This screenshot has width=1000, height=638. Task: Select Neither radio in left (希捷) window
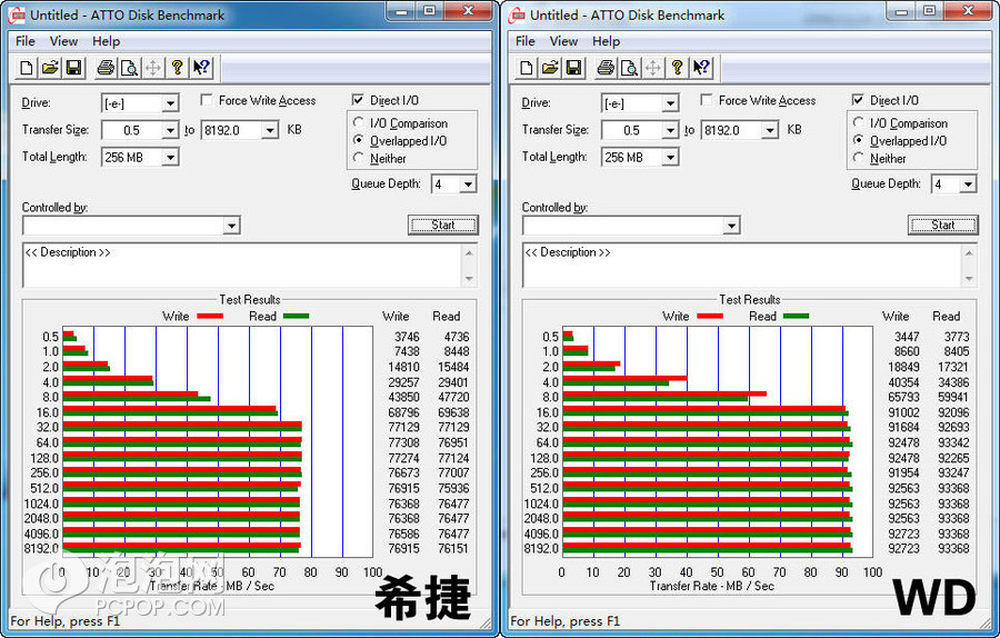(358, 158)
